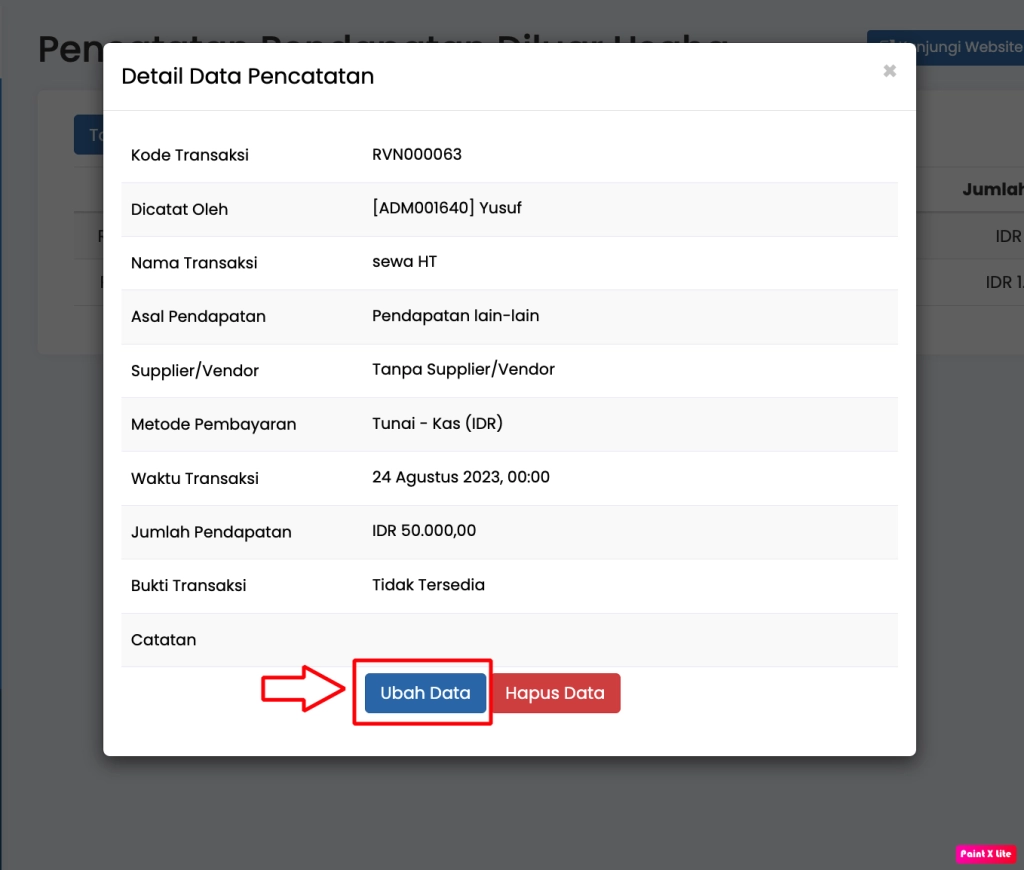Select the 'sewa HT' transaction name
1024x870 pixels.
point(404,262)
